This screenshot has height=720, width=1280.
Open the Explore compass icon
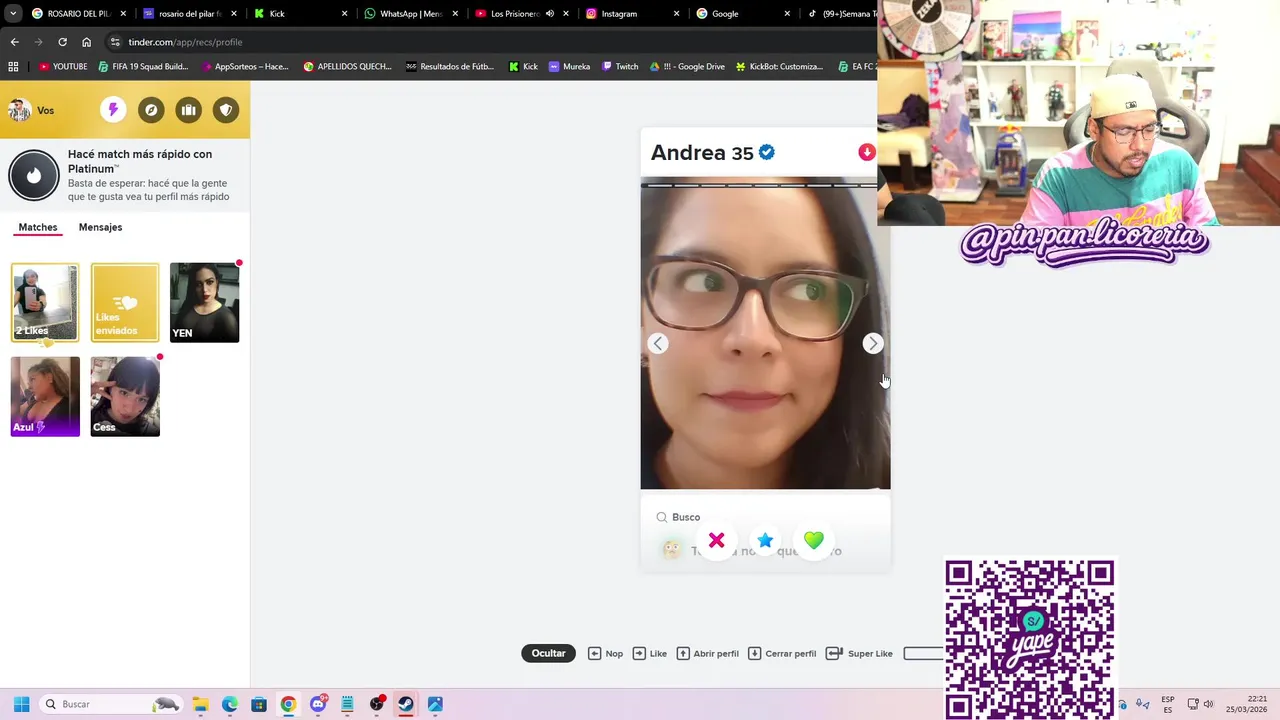tap(151, 110)
